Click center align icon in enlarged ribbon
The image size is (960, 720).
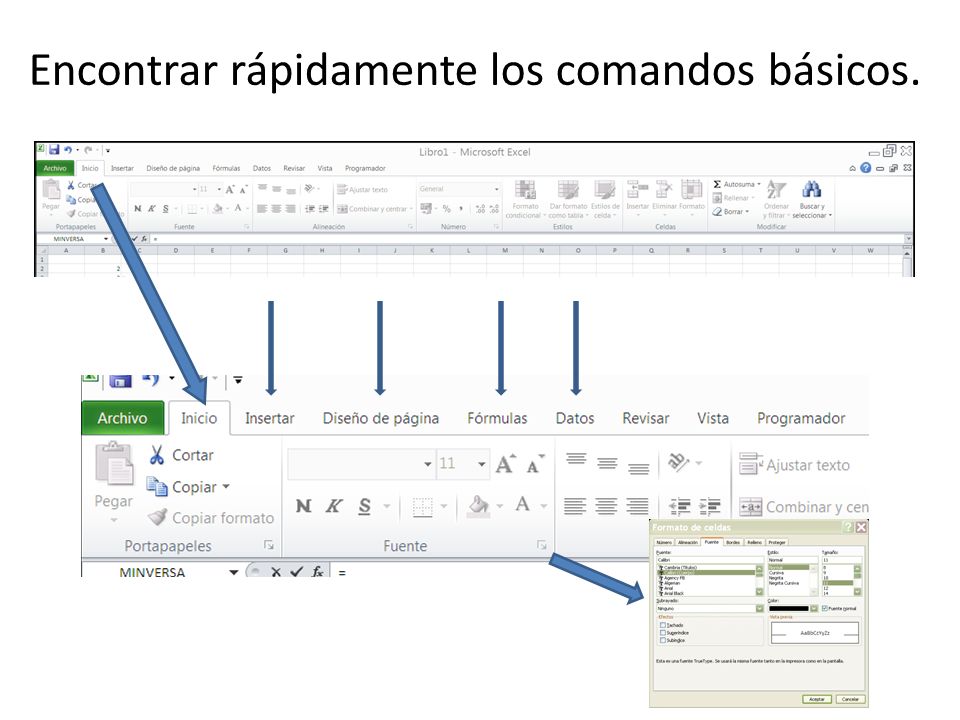click(x=606, y=506)
